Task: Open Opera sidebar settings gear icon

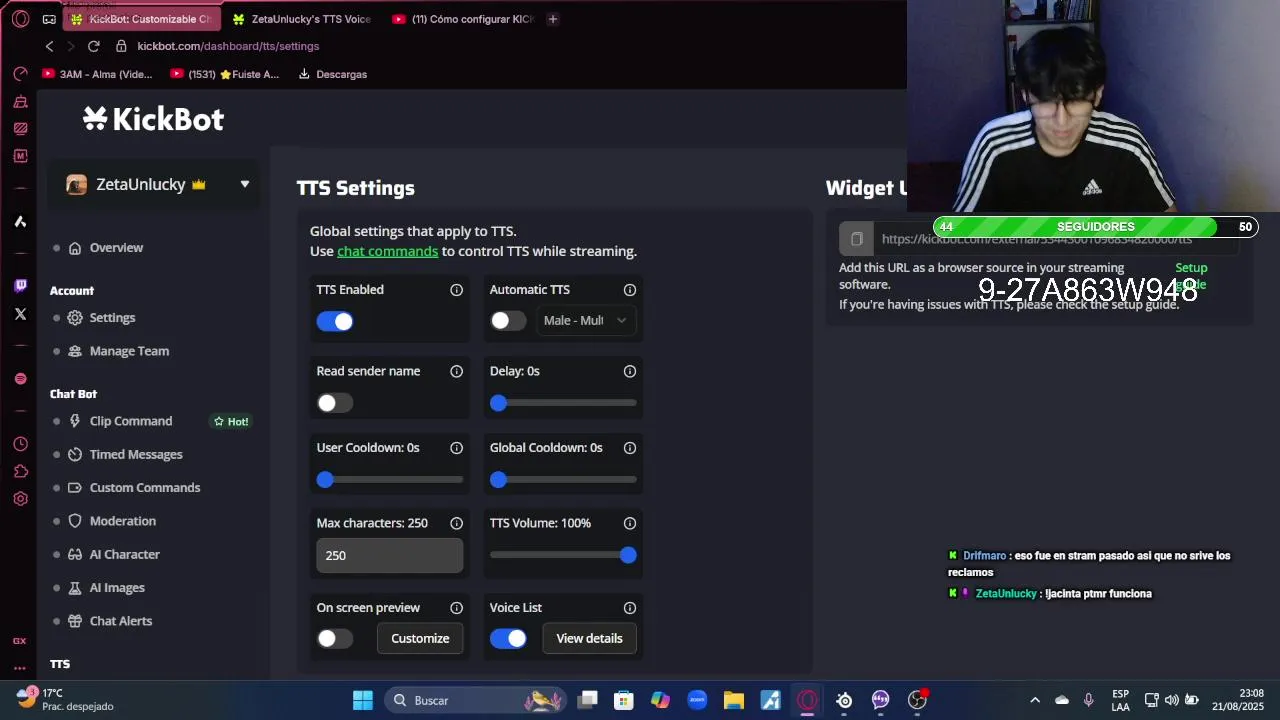Action: [20, 499]
